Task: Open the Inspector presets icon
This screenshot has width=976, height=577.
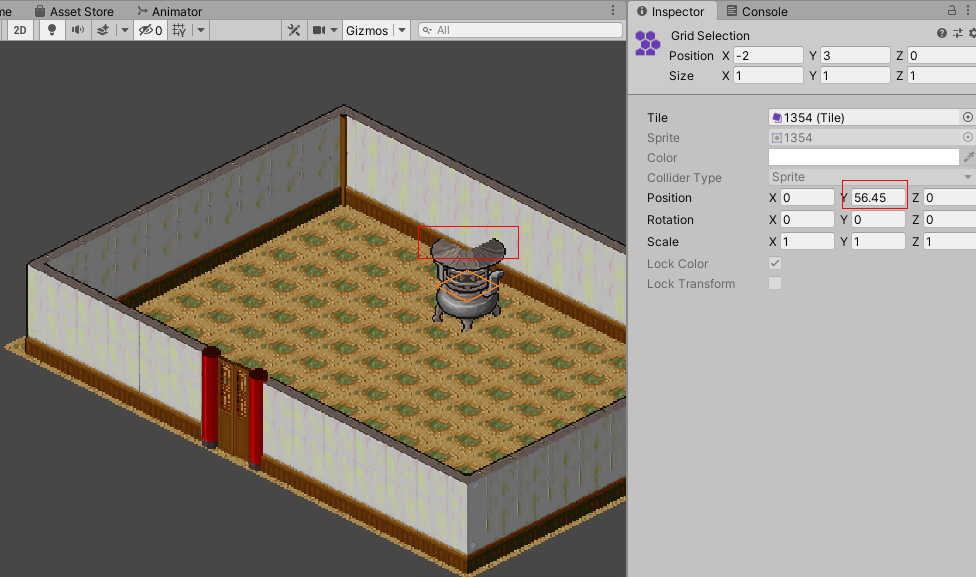Action: tap(959, 33)
